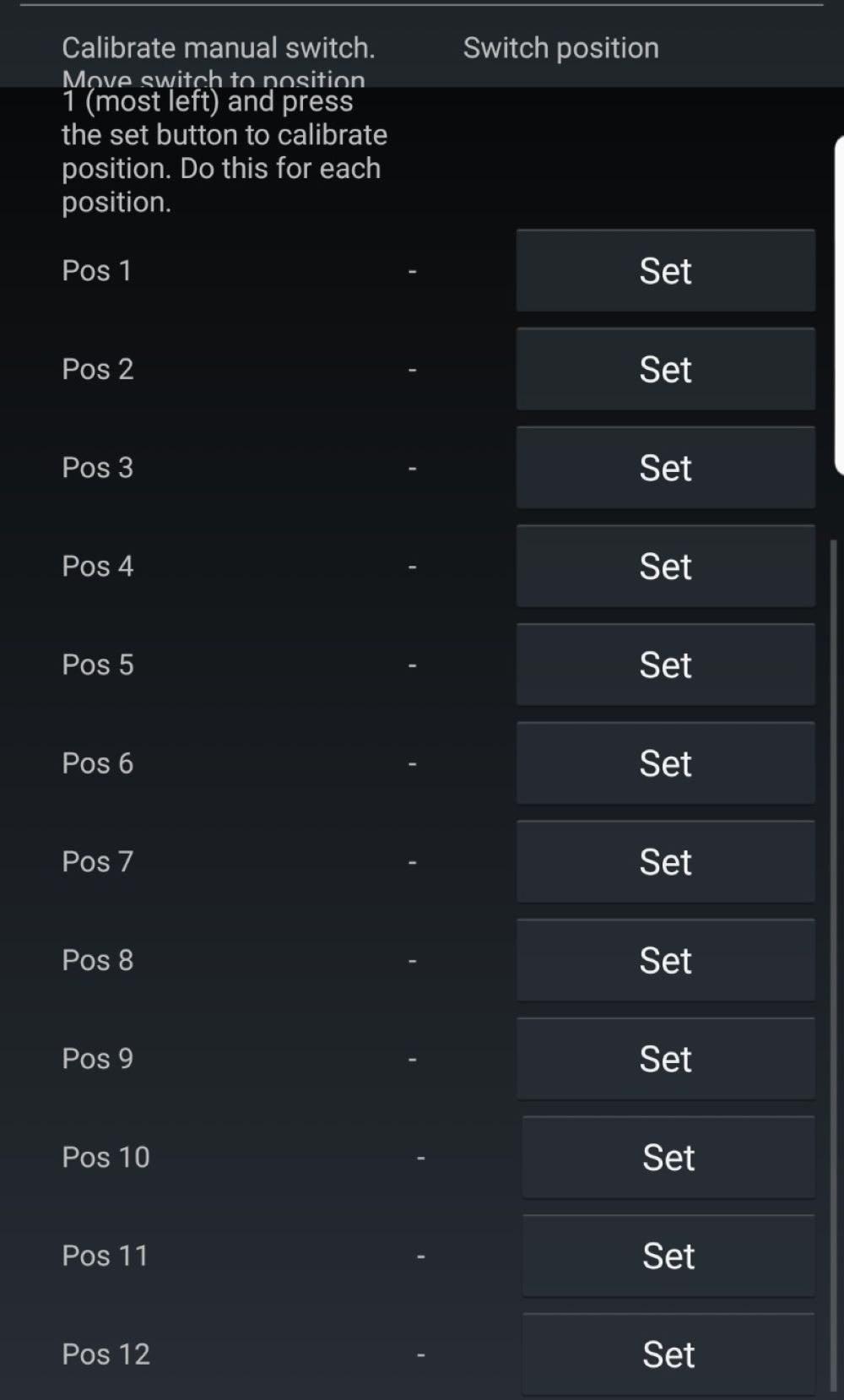Tap the Pos 12 label
The width and height of the screenshot is (844, 1400).
click(105, 1354)
